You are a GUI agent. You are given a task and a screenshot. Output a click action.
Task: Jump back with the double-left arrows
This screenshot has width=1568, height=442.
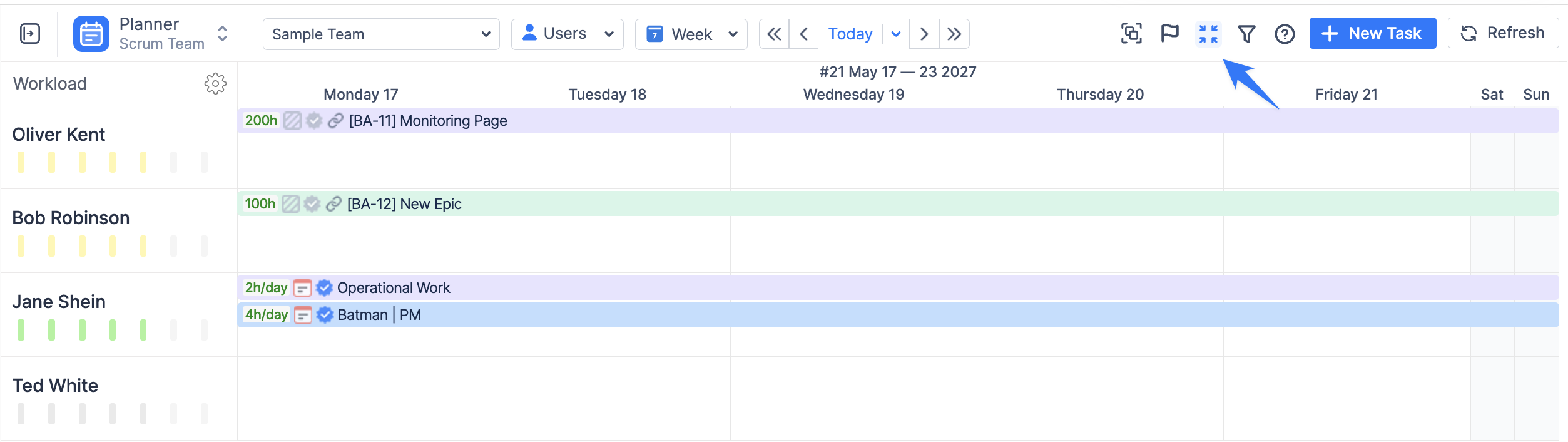(774, 34)
